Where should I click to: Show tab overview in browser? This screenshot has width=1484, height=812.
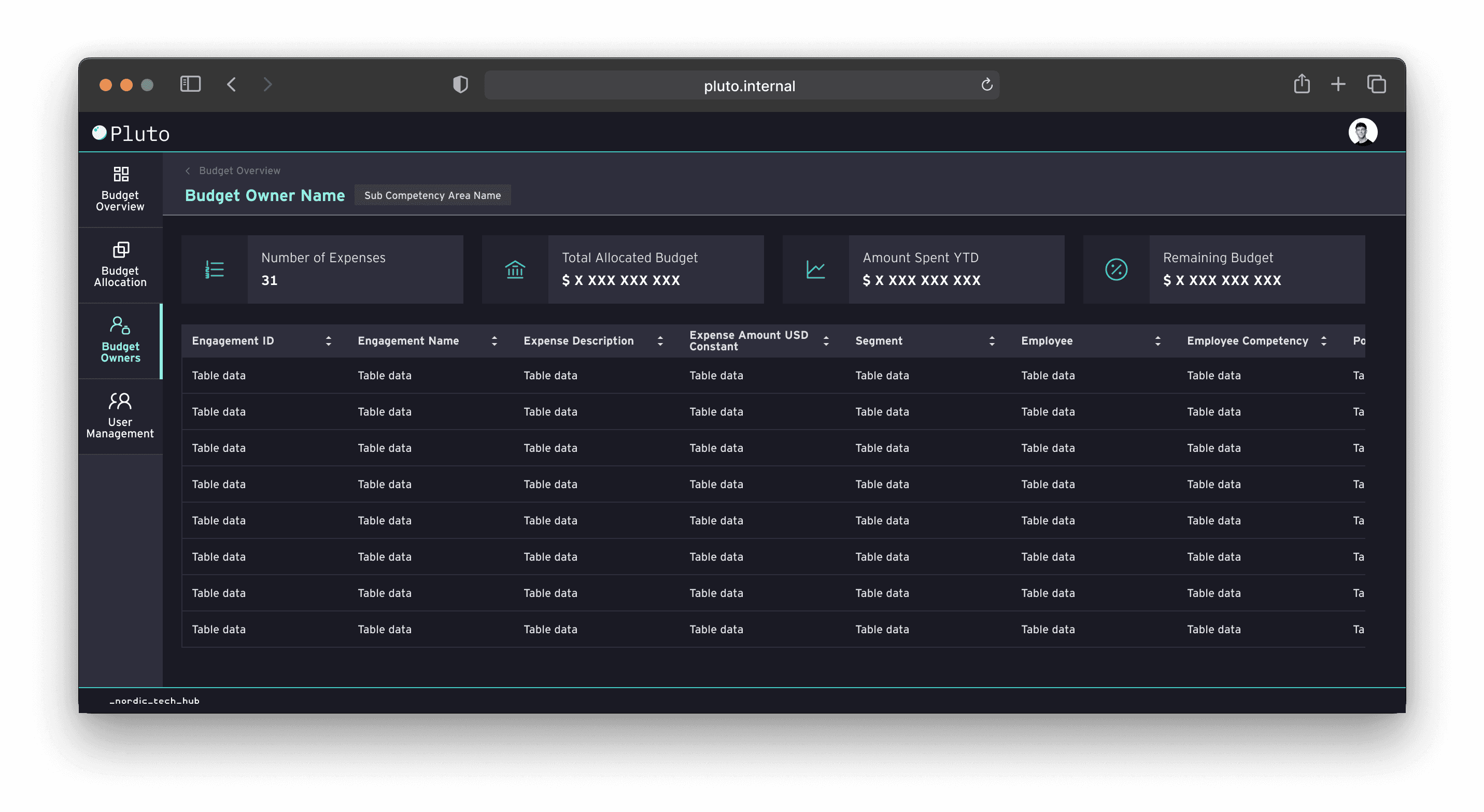[x=1376, y=84]
